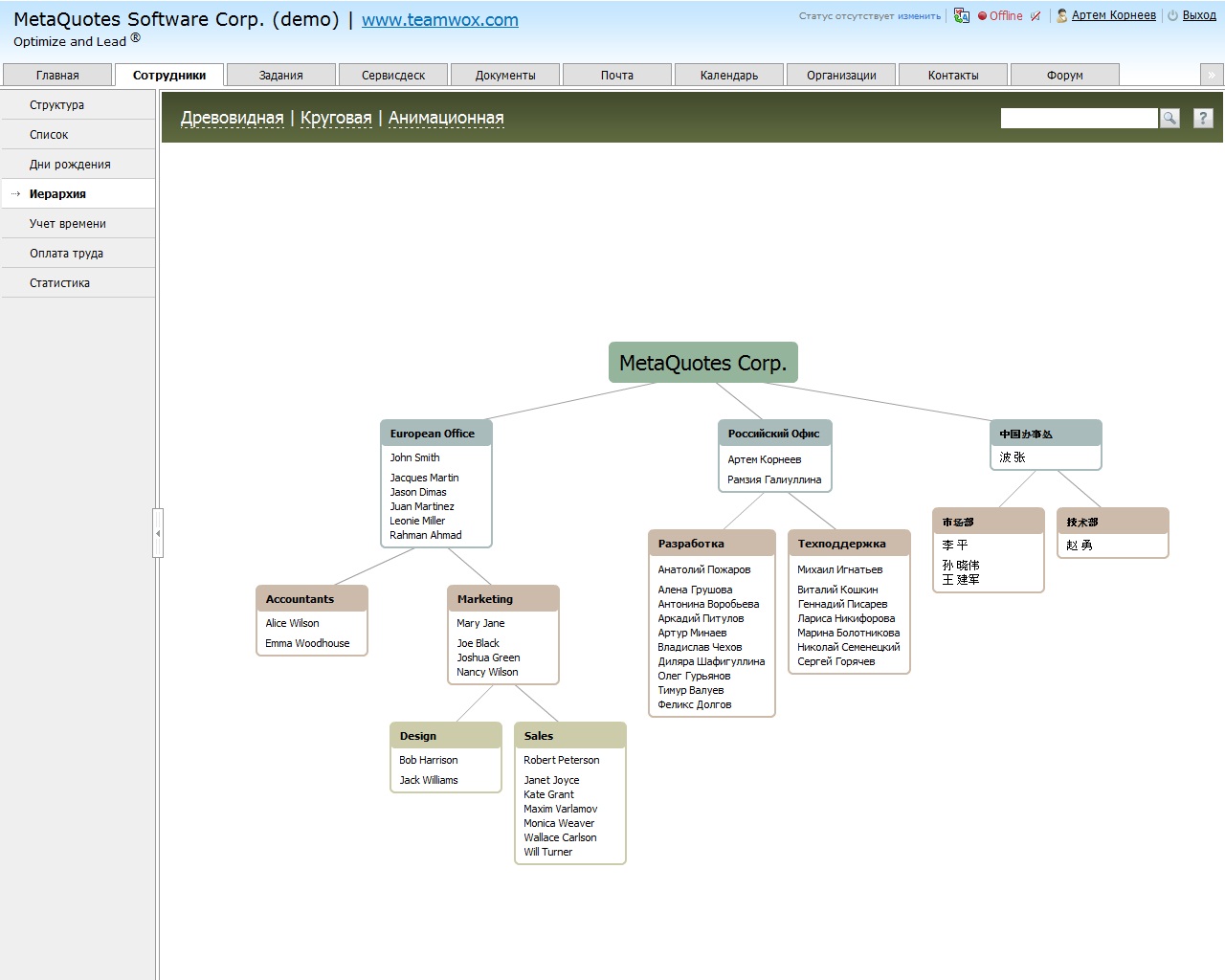Viewport: 1225px width, 980px height.
Task: Switch to Анимационная hierarchy view
Action: tap(446, 118)
